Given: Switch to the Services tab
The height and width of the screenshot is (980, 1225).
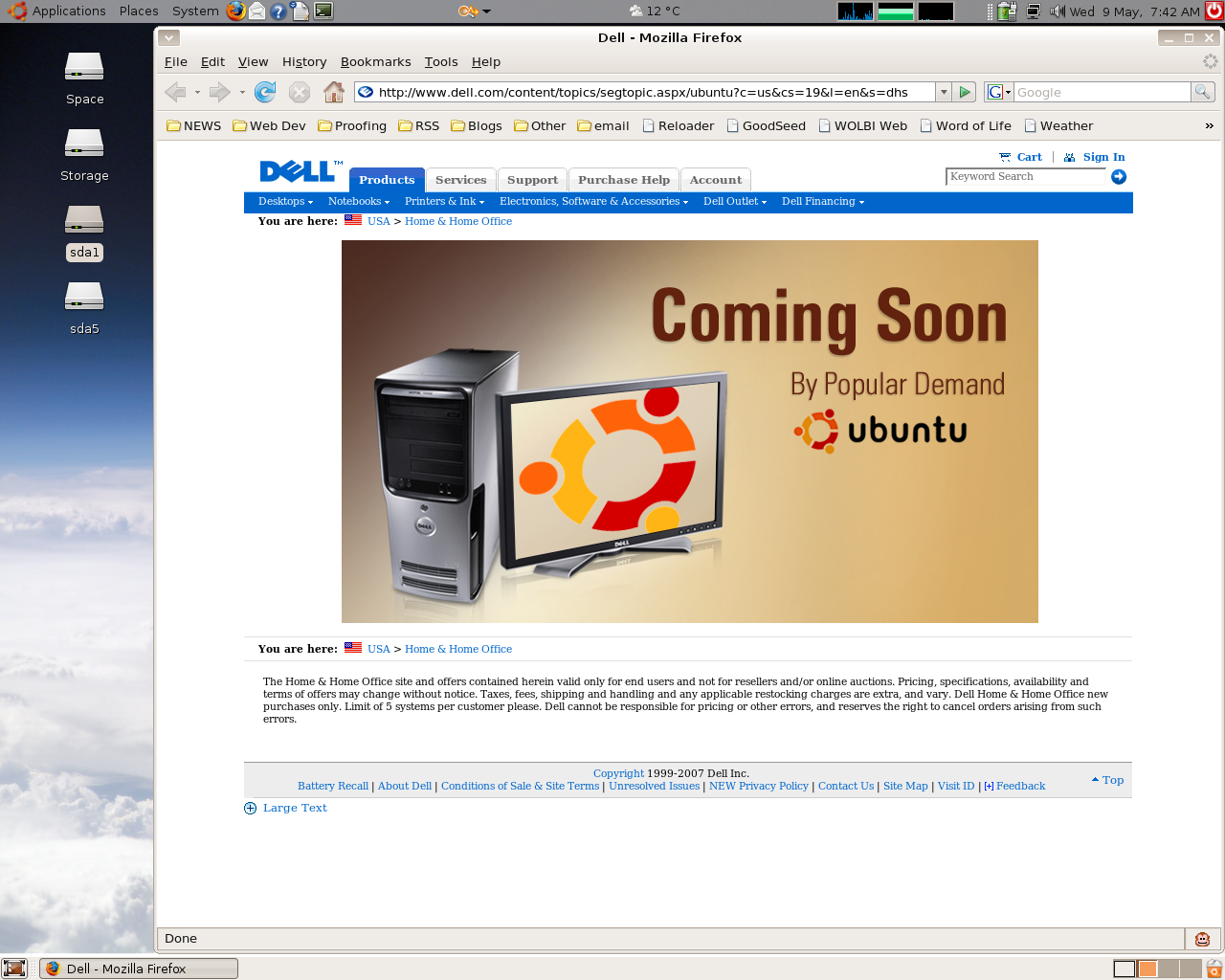Looking at the screenshot, I should click(460, 180).
